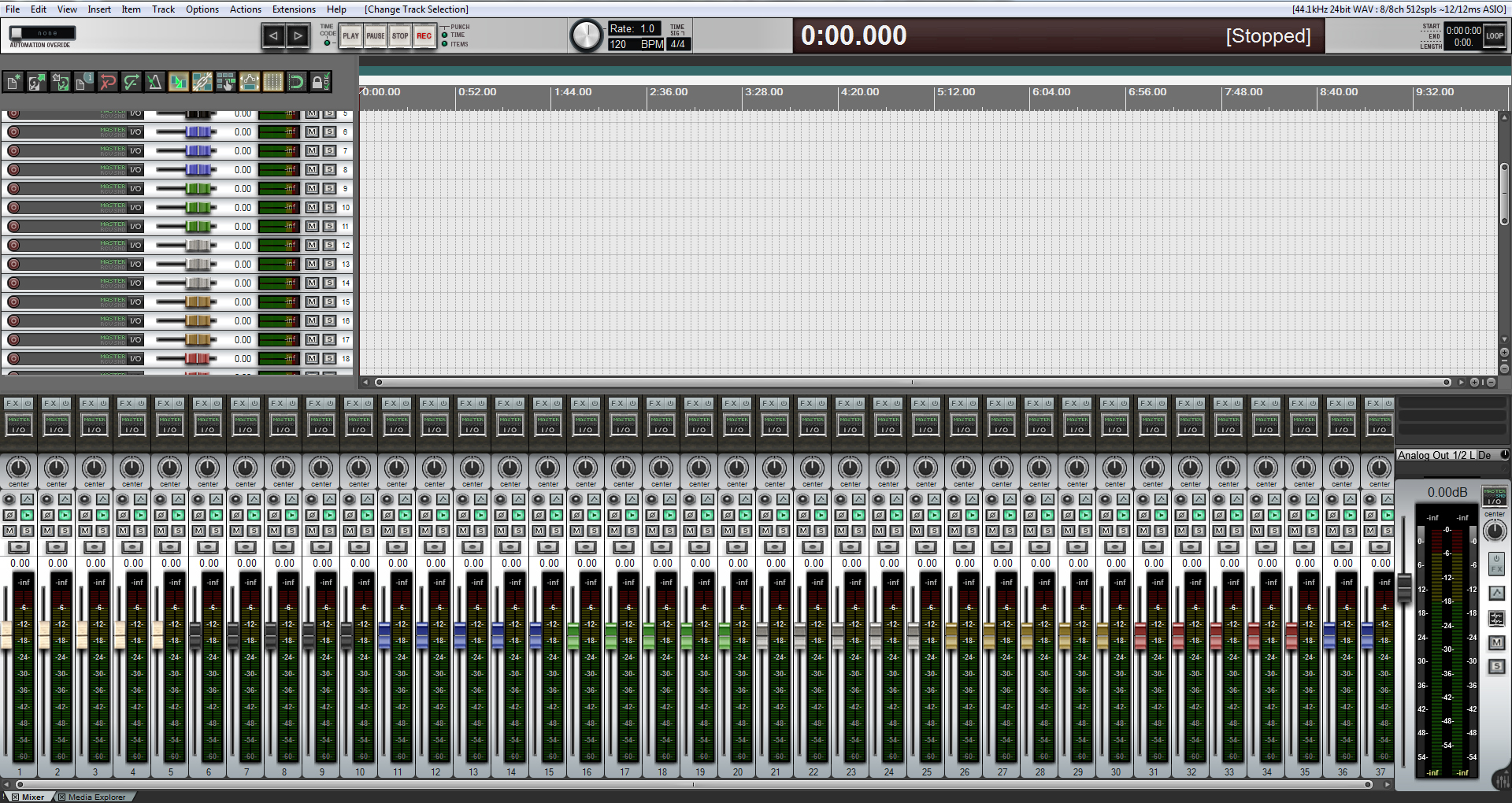Viewport: 1512px width, 803px height.
Task: Click the New Project toolbar icon
Action: click(x=13, y=82)
